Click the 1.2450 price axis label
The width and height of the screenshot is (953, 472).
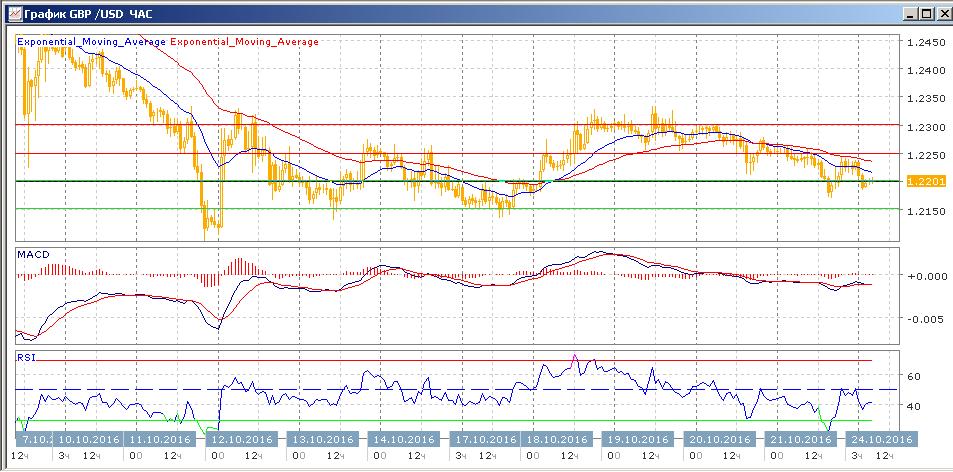coord(924,43)
